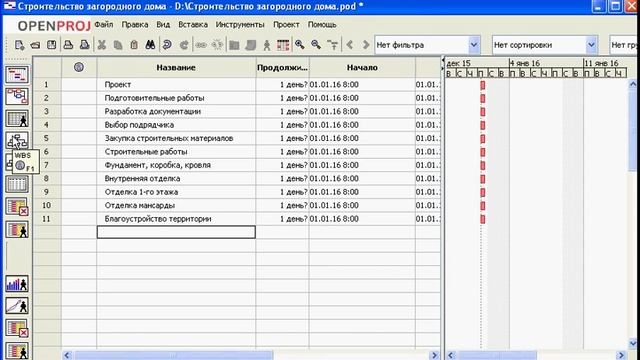
Task: Click the Gantt chart scrollbar left arrow
Action: point(451,355)
